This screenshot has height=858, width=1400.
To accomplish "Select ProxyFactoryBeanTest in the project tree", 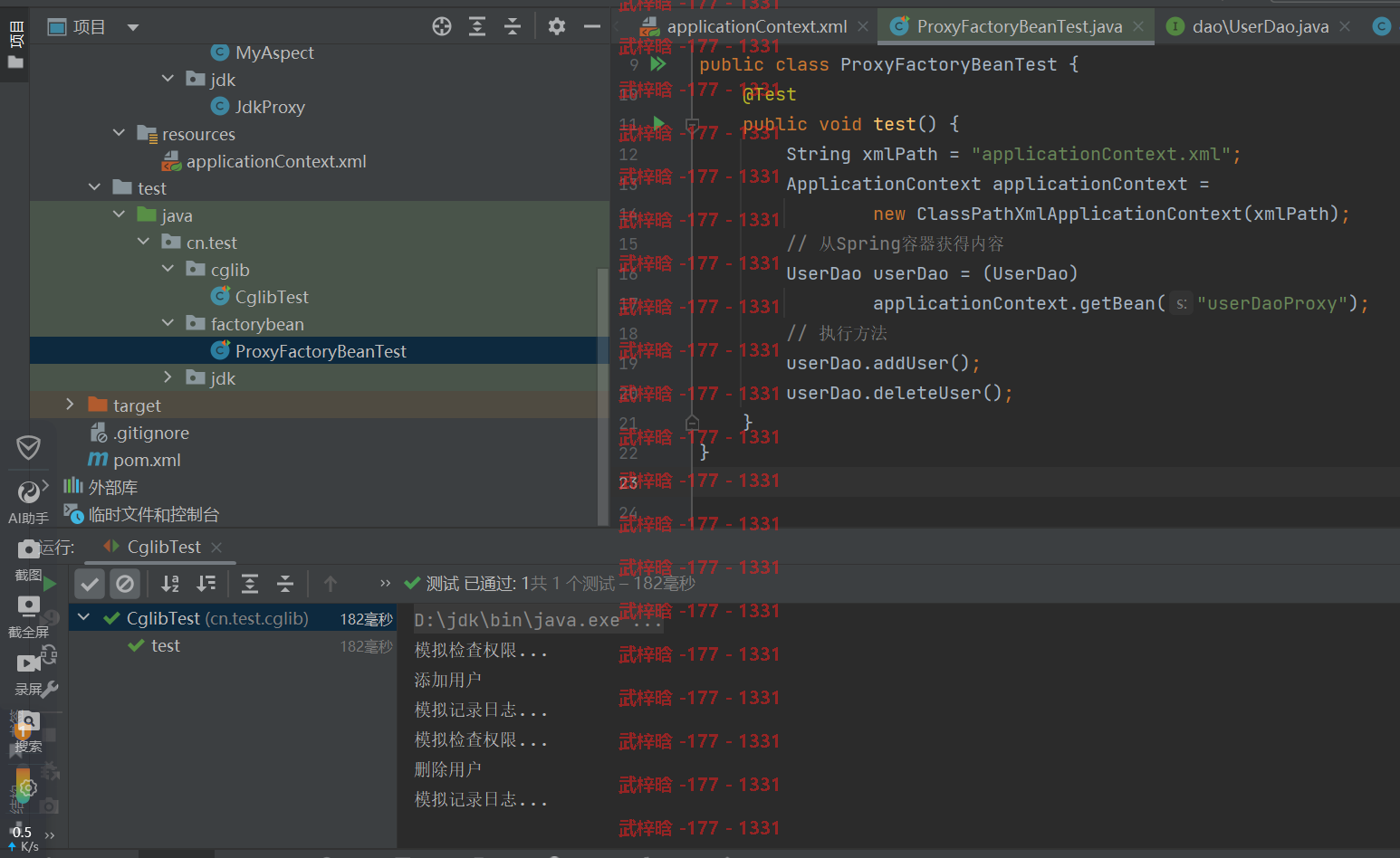I will pyautogui.click(x=321, y=351).
